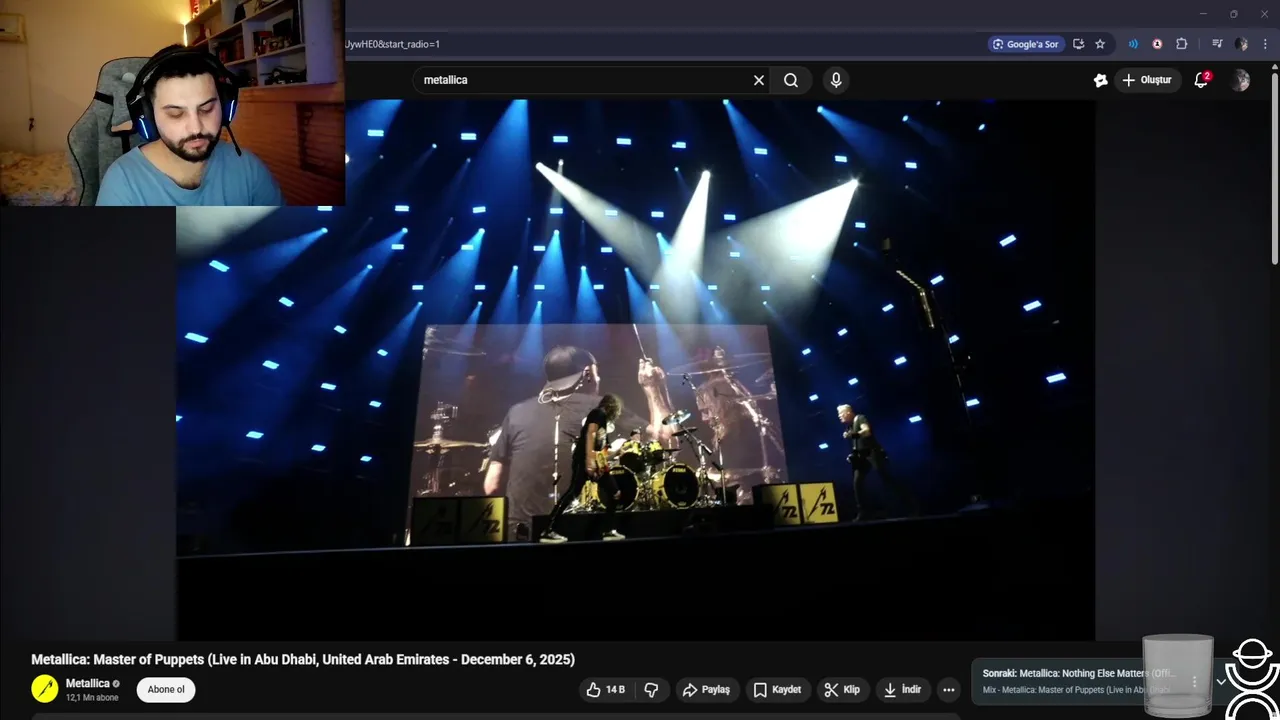Image resolution: width=1280 pixels, height=720 pixels.
Task: Like the video with thumbs up
Action: [606, 690]
